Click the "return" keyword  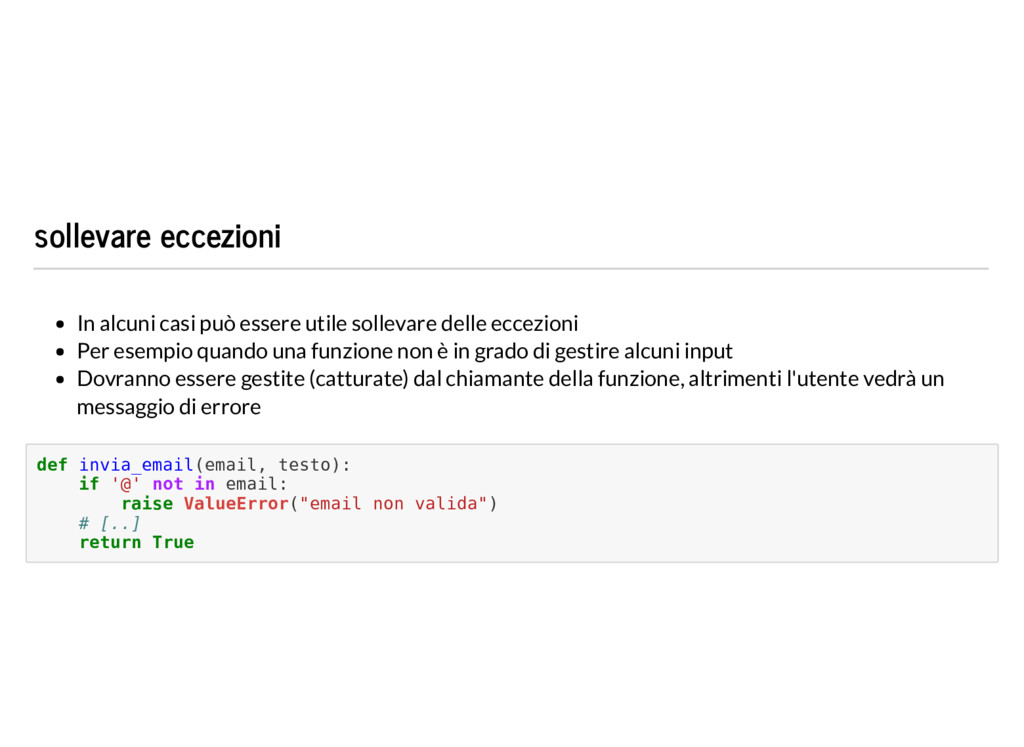point(110,542)
